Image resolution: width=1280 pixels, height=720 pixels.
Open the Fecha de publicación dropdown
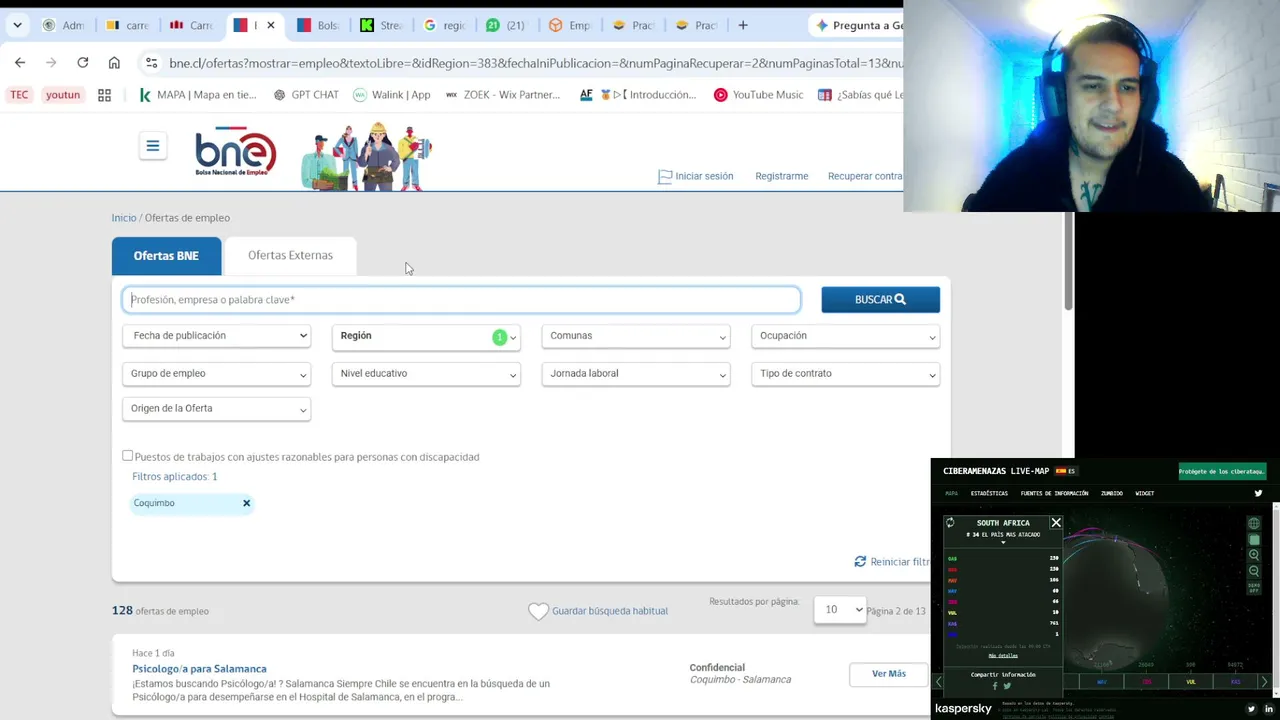pyautogui.click(x=217, y=336)
